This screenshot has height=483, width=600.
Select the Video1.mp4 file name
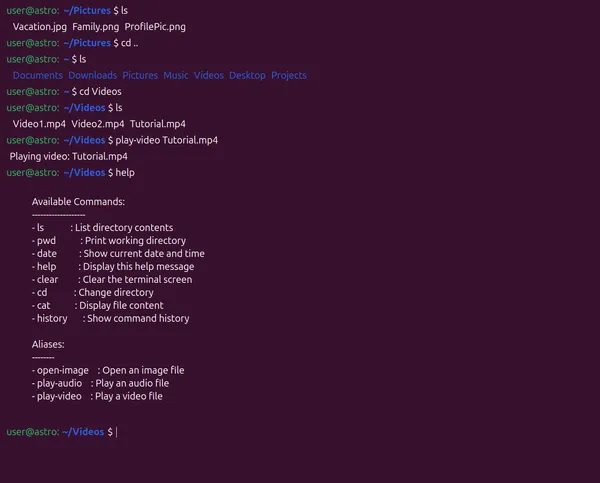[39, 124]
